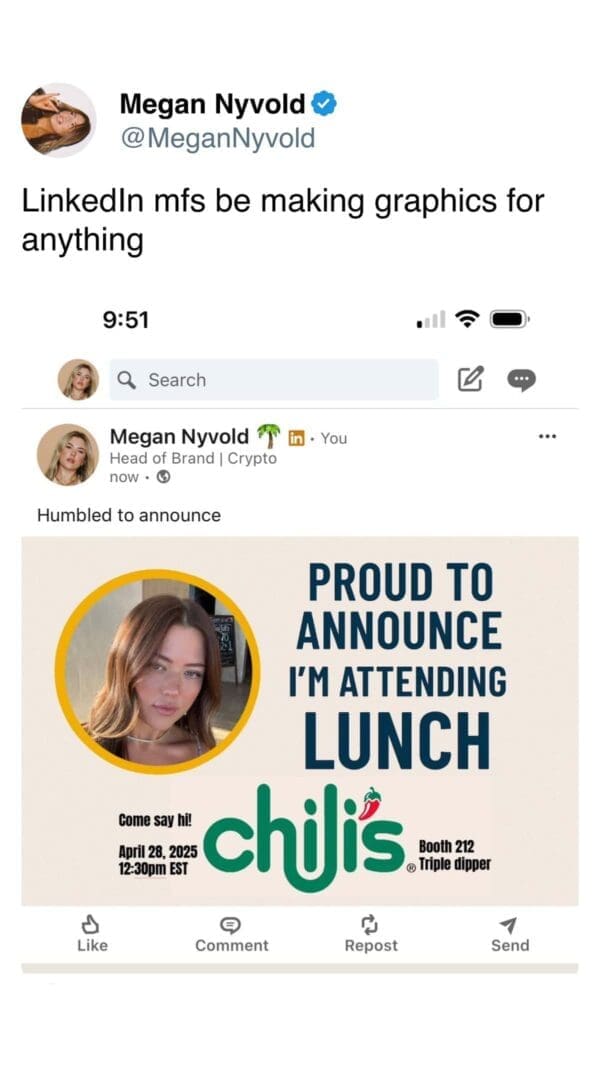Click the LinkedIn premium badge icon
600x1067 pixels.
click(296, 437)
